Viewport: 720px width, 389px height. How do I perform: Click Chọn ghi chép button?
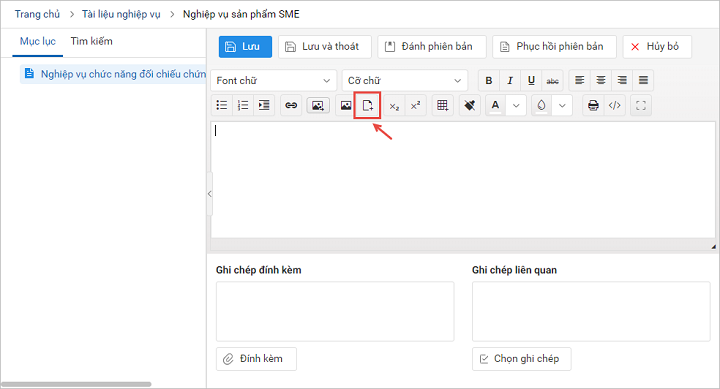(x=522, y=359)
